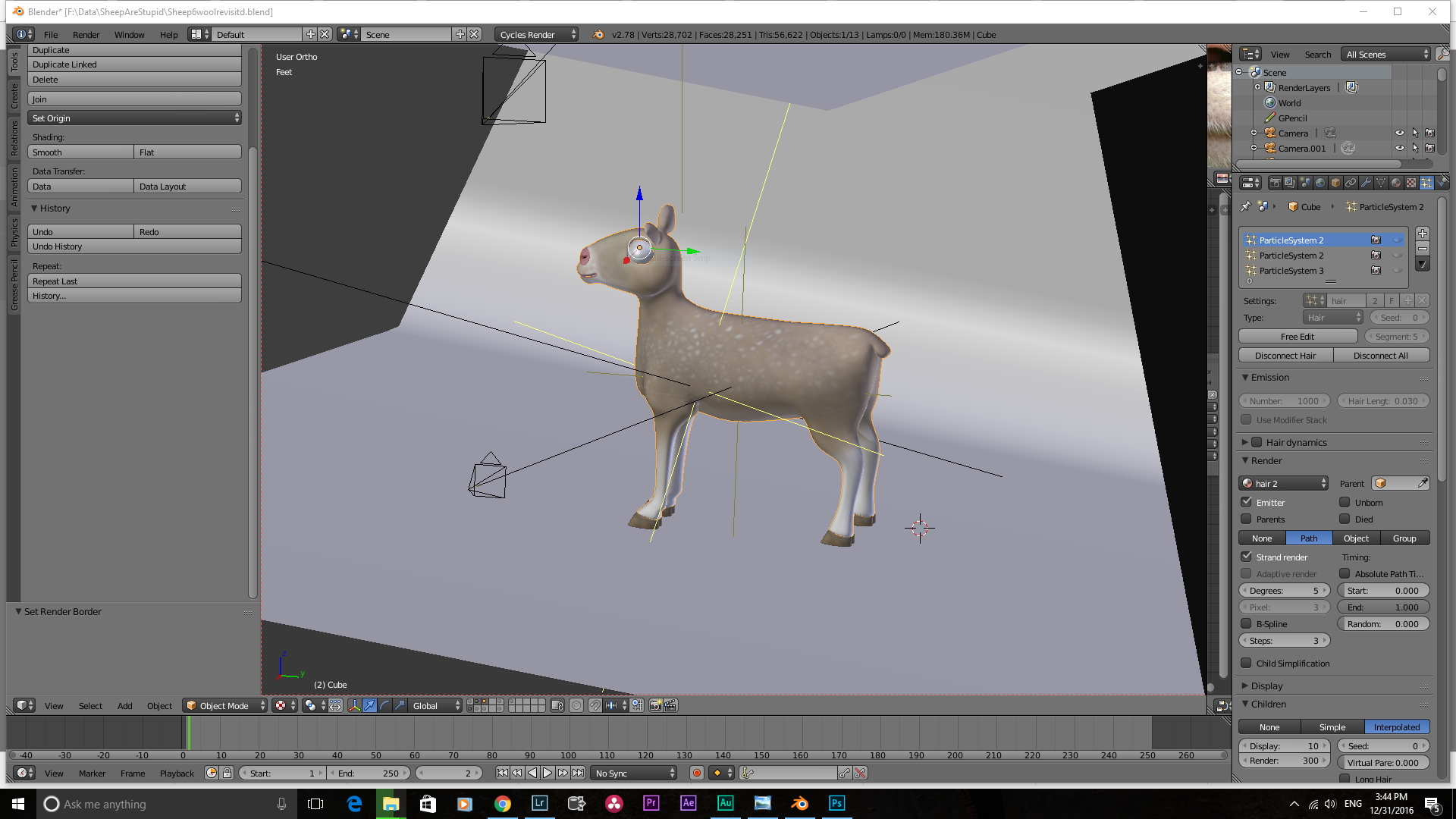Open the No Sync dropdown in timeline

point(634,773)
